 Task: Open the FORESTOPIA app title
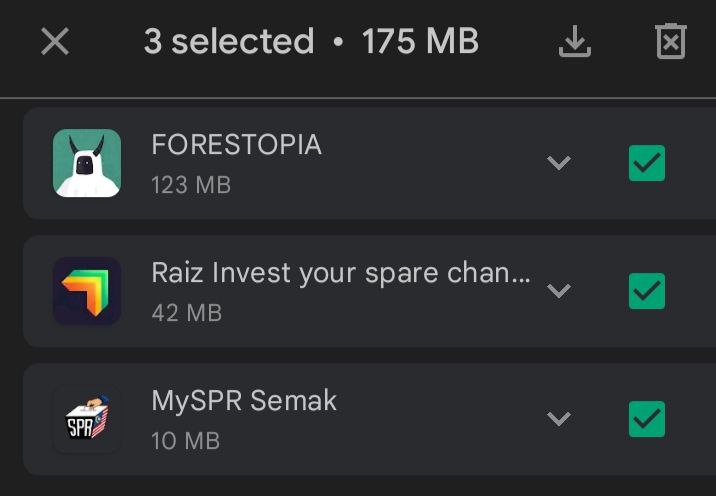click(236, 145)
